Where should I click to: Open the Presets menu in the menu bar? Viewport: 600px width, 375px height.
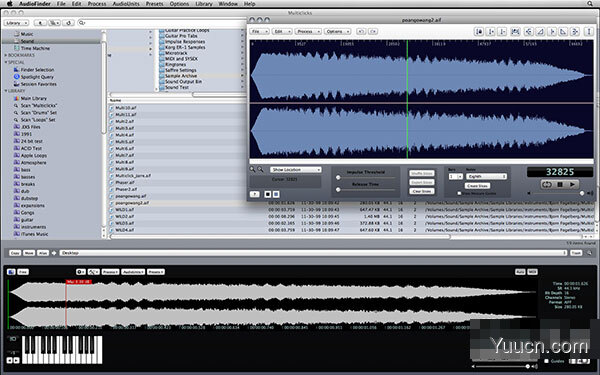pos(154,4)
